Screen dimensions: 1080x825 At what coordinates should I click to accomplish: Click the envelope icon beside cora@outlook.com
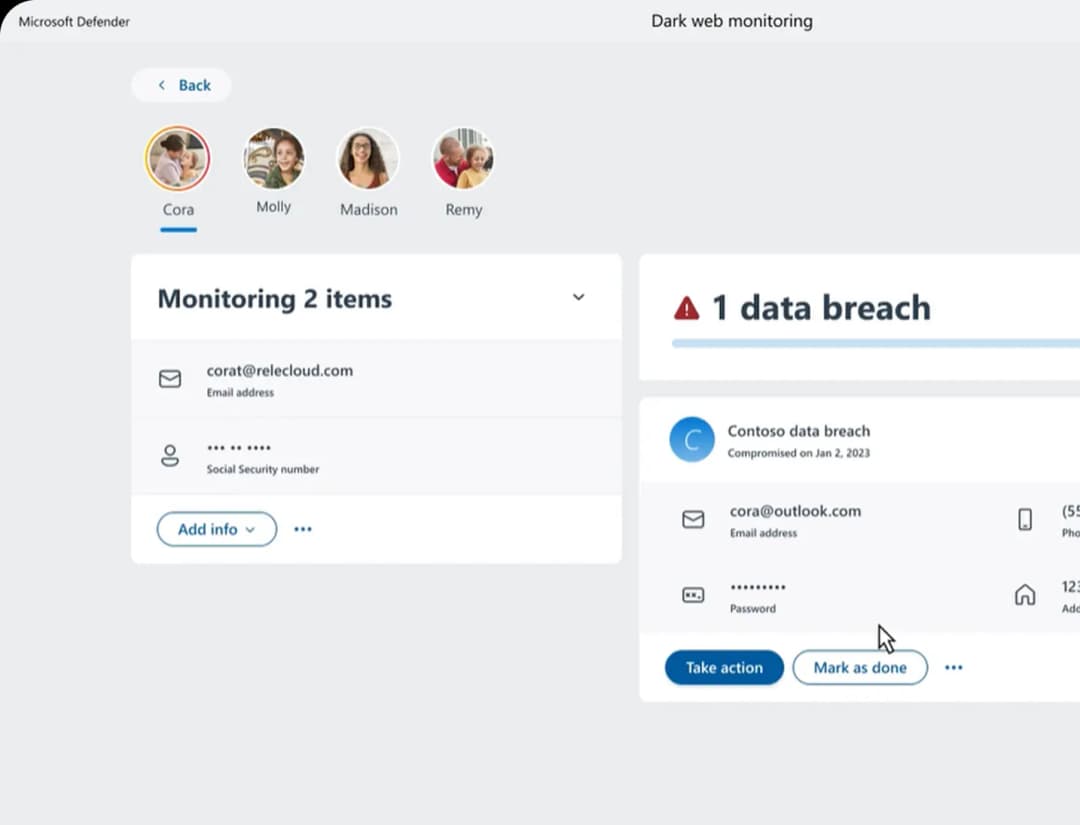[693, 519]
